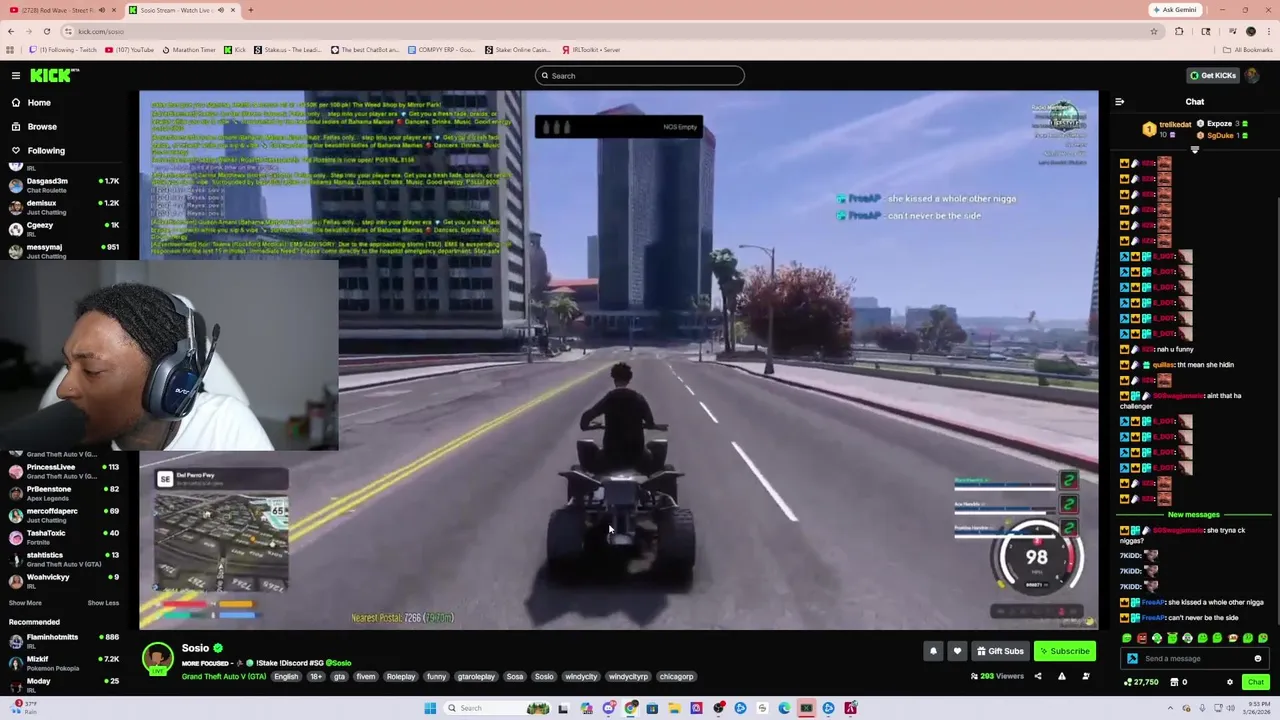This screenshot has height=720, width=1280.
Task: Click the Ask Gemini button
Action: pyautogui.click(x=1174, y=10)
